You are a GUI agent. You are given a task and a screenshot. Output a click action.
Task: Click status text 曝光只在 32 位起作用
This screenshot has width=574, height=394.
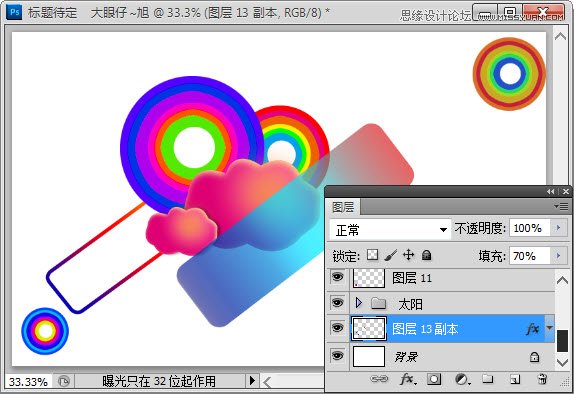(159, 381)
